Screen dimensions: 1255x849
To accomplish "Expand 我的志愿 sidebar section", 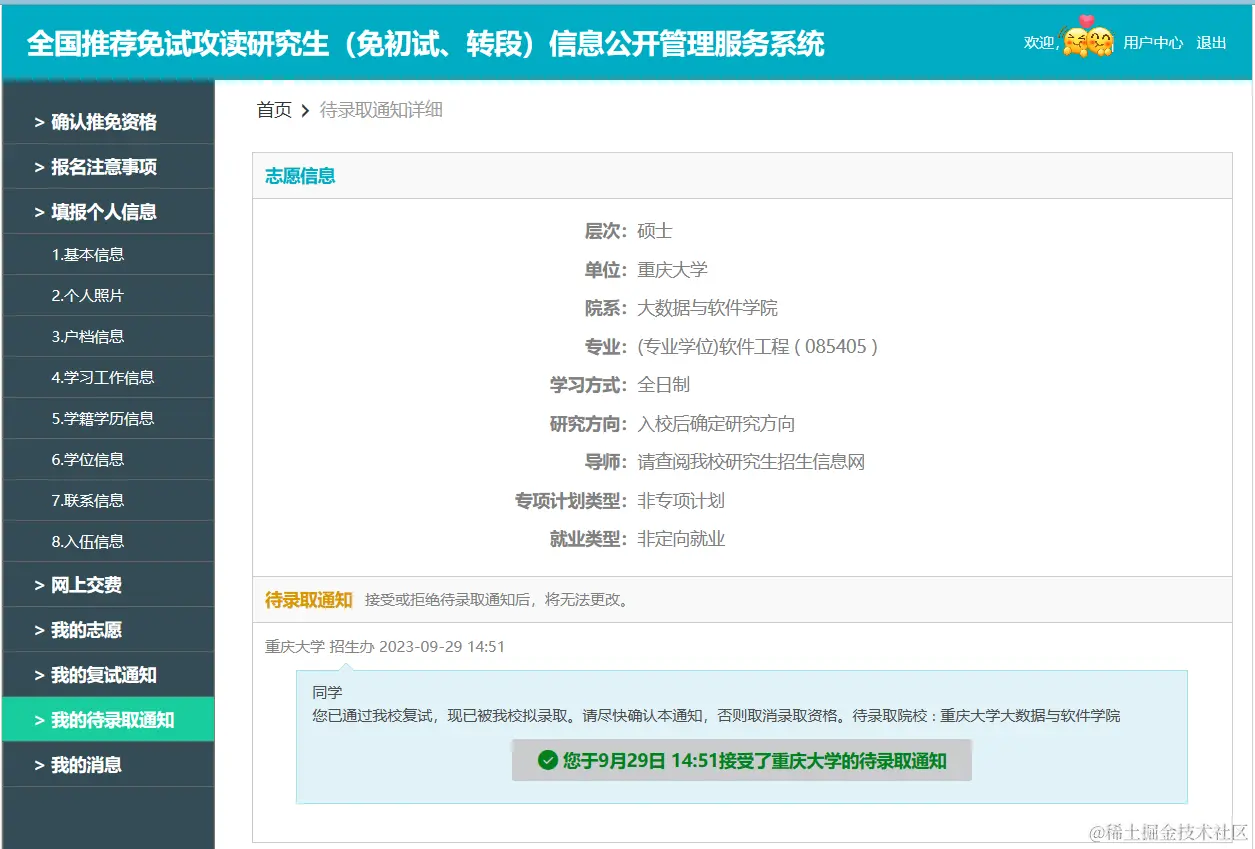I will (x=108, y=630).
